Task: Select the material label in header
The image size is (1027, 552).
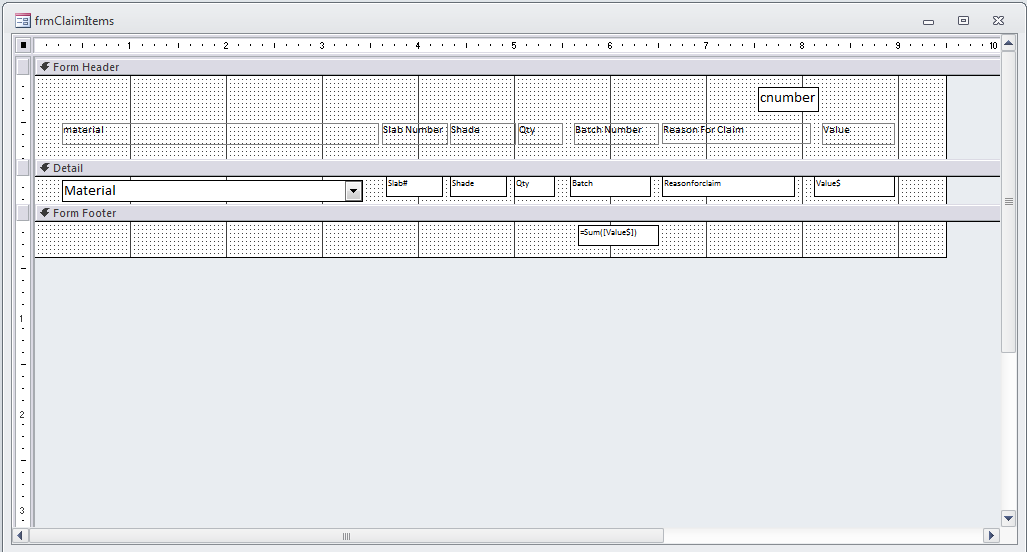Action: 220,134
